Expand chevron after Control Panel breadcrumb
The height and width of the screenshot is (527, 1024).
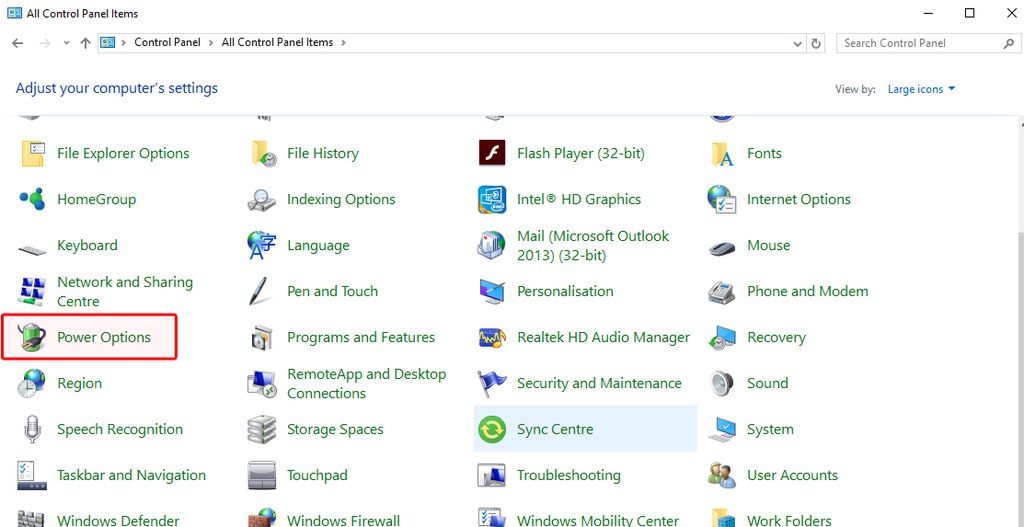(210, 42)
